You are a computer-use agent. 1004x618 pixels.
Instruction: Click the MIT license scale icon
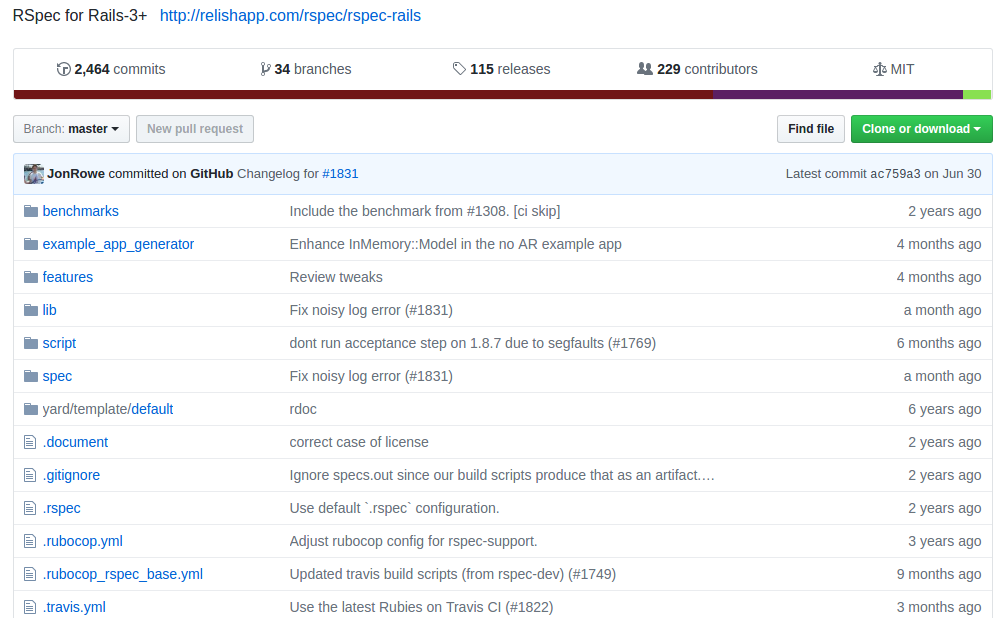coord(880,69)
